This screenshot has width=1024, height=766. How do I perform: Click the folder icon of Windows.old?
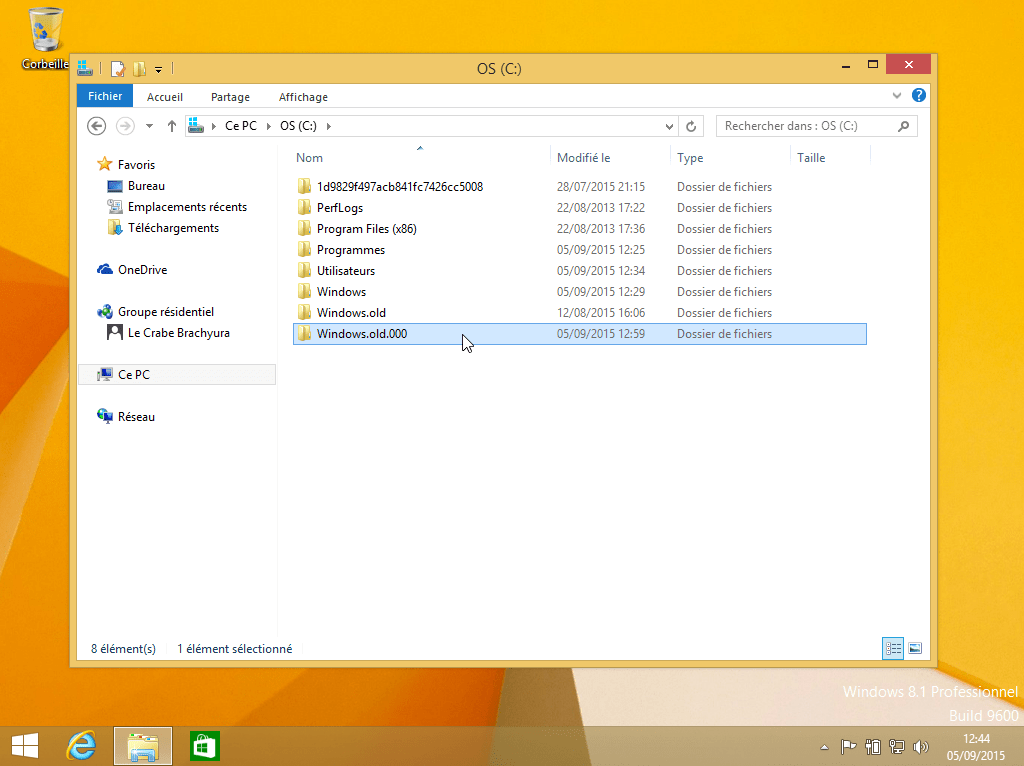point(304,312)
